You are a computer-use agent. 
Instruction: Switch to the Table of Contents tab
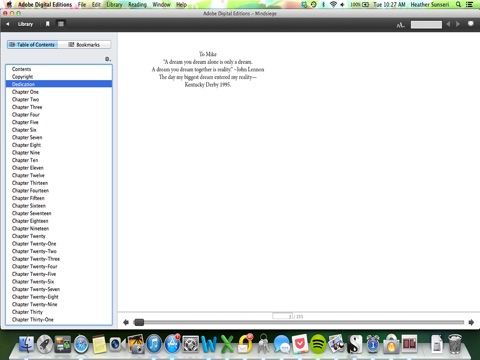pyautogui.click(x=32, y=45)
